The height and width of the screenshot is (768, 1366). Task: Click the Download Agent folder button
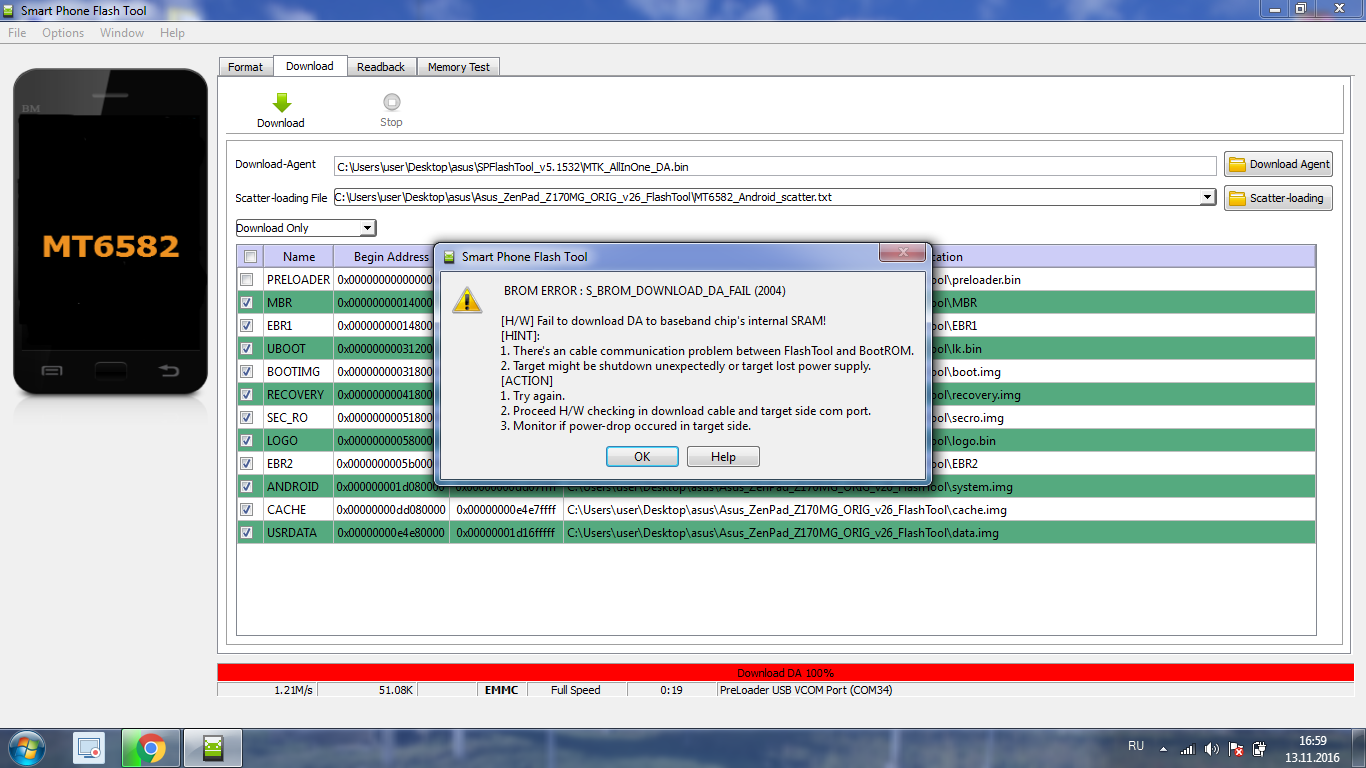(x=1278, y=164)
